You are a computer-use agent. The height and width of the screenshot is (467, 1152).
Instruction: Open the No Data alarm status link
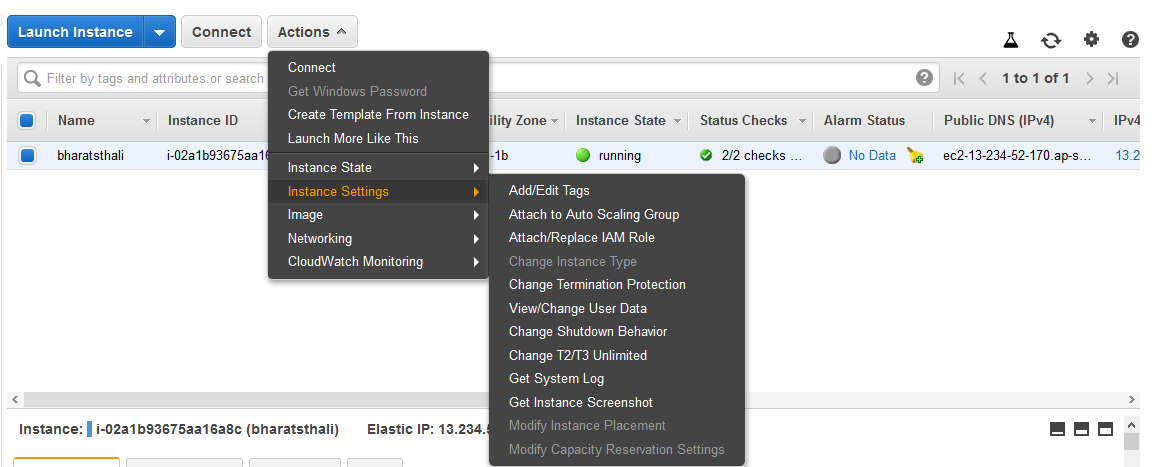coord(872,155)
